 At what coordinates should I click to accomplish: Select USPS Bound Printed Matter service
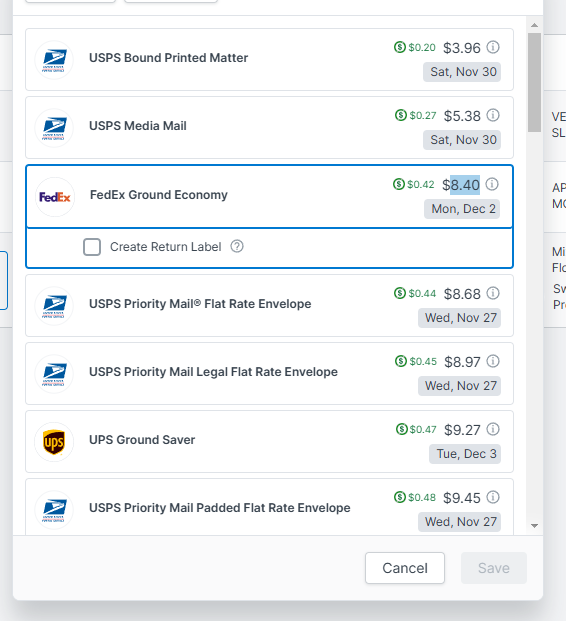pos(269,59)
